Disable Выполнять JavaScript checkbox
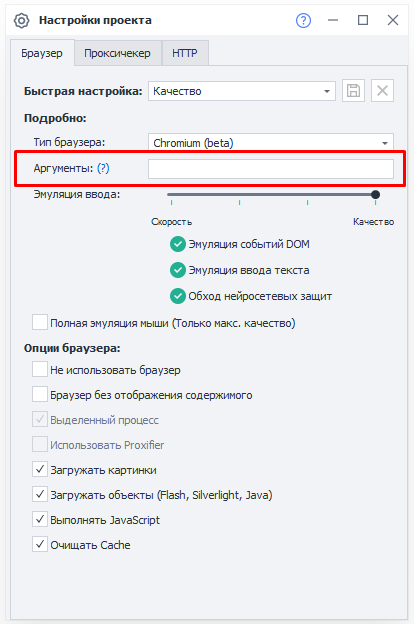414x624 pixels. click(40, 519)
